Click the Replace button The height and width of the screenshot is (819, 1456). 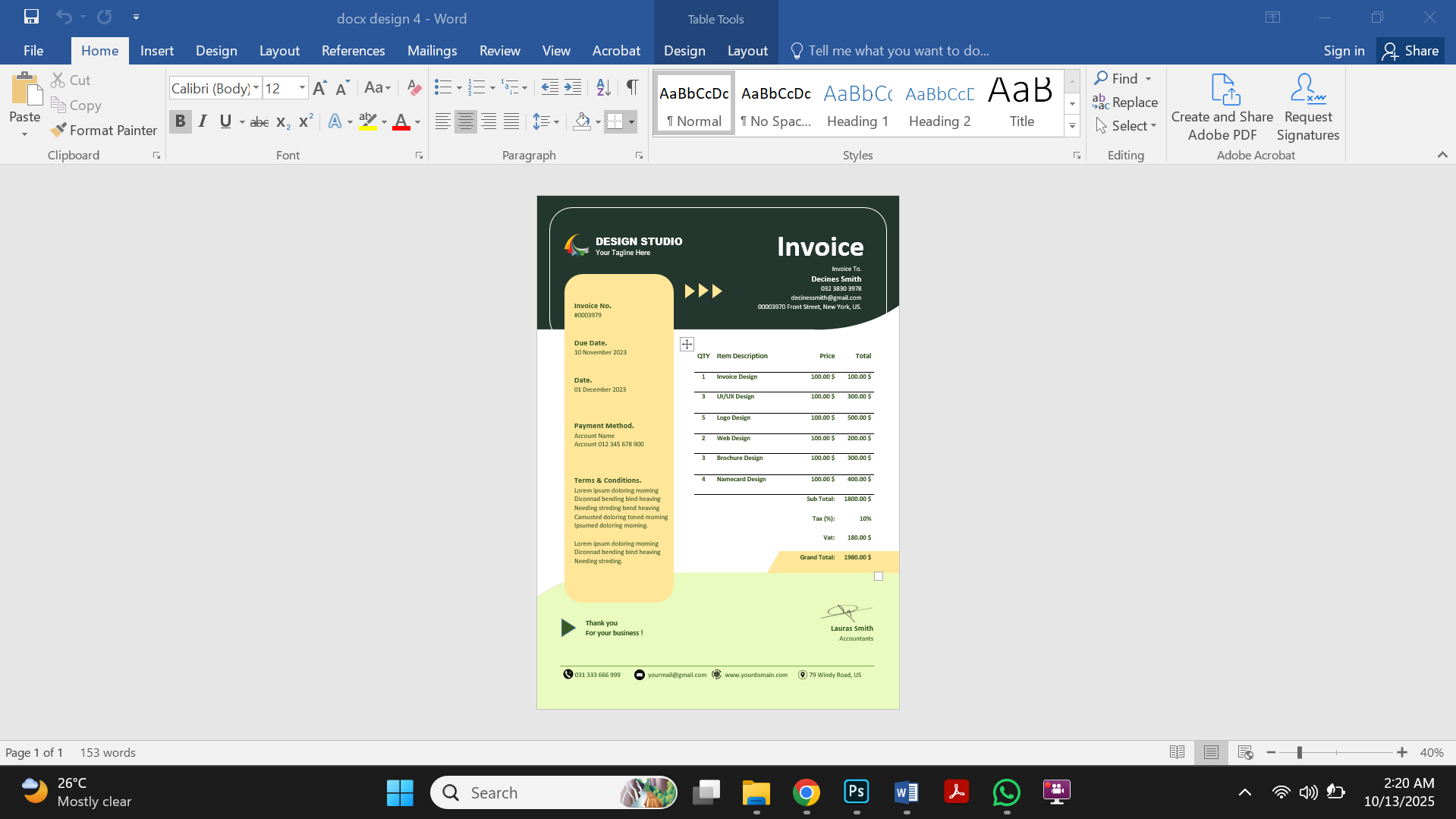tap(1125, 102)
